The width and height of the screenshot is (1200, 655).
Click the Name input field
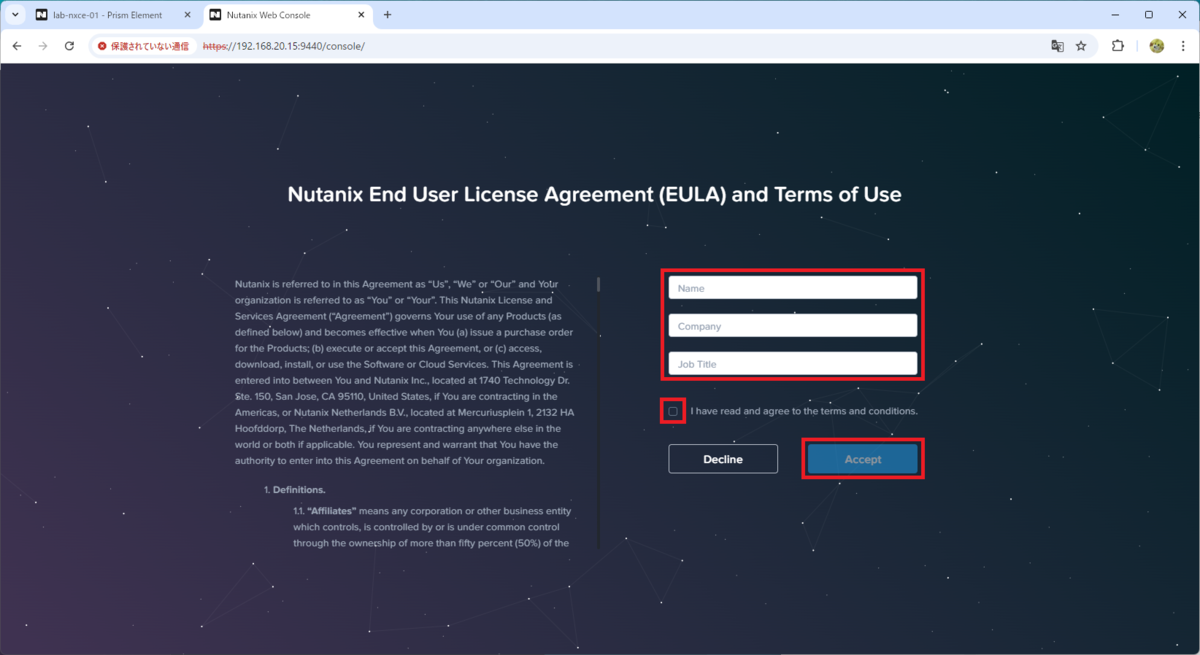(x=793, y=288)
